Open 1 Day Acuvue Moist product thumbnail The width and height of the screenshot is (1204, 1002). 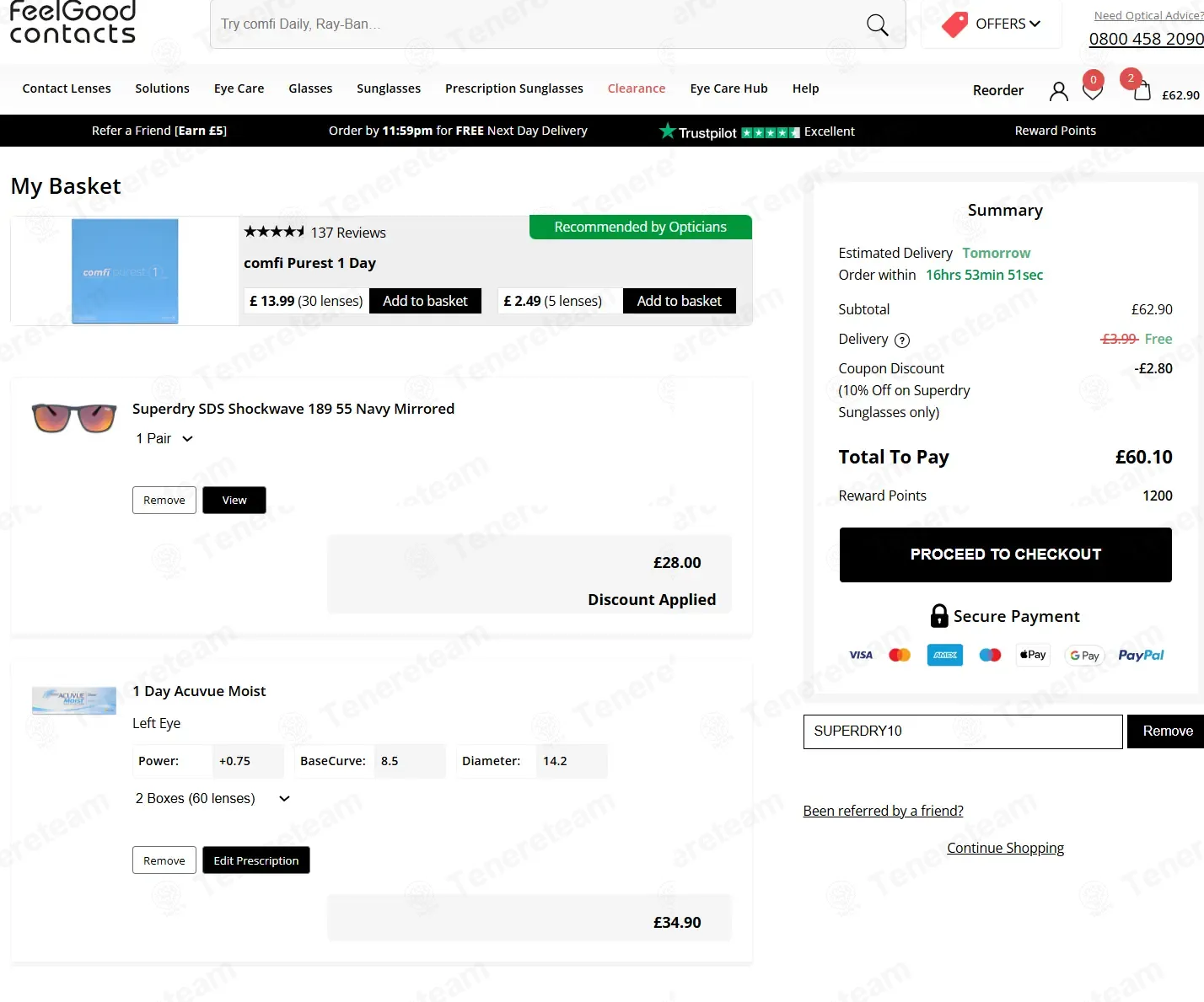pos(74,700)
